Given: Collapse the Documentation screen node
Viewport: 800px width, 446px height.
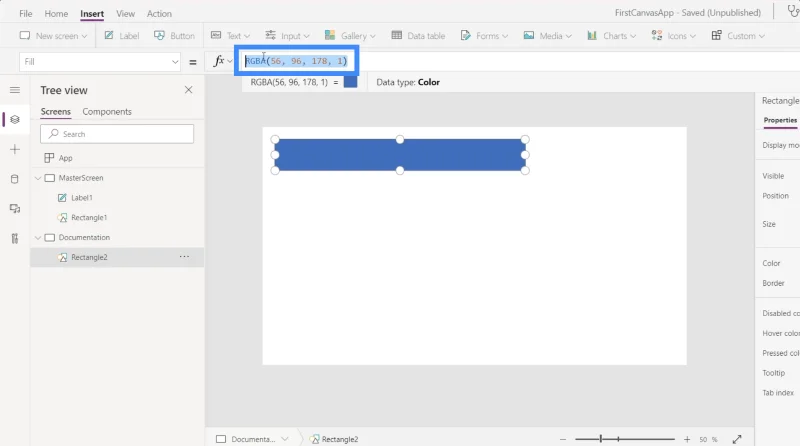Looking at the screenshot, I should [x=38, y=238].
